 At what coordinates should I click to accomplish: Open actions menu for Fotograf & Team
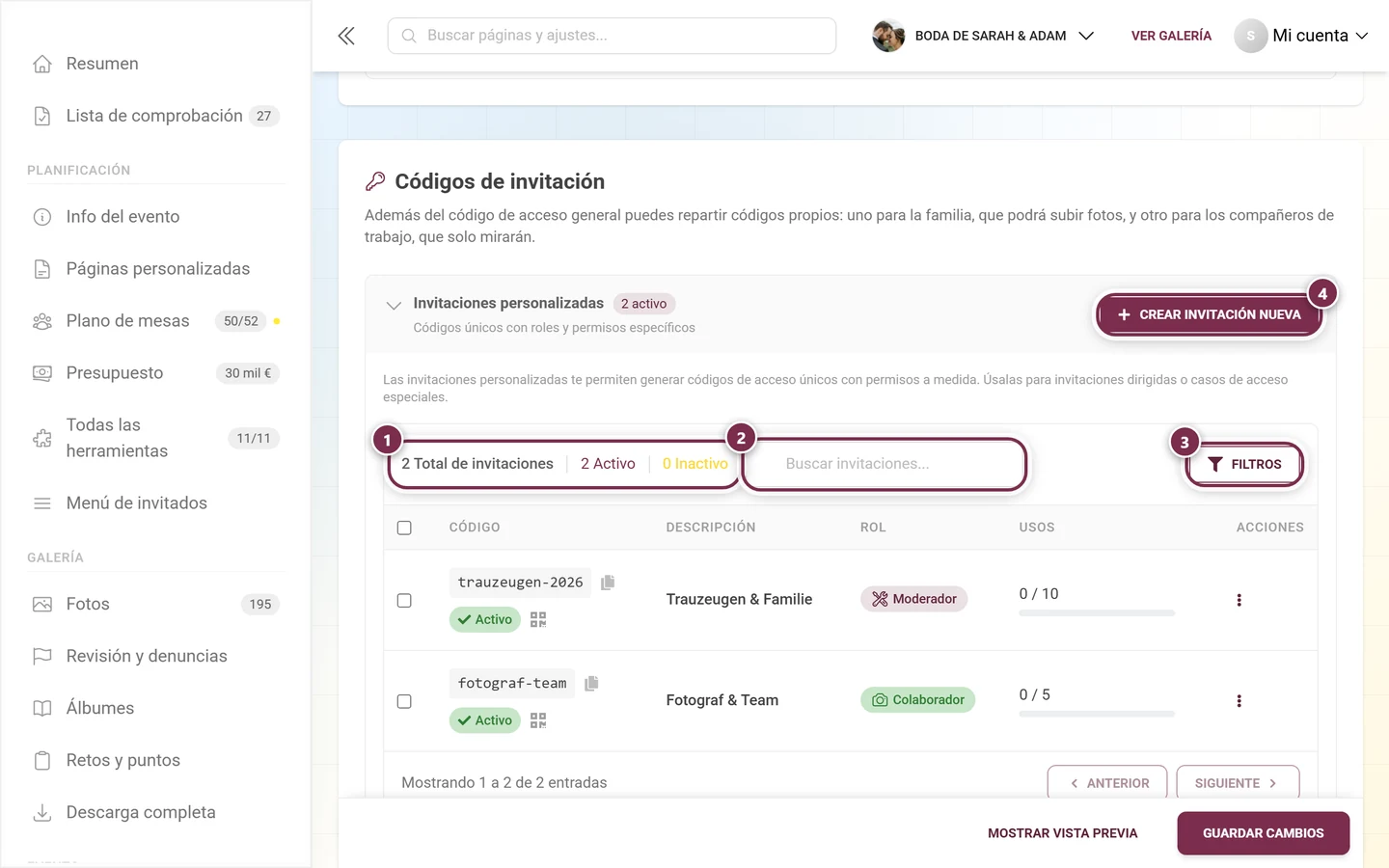(x=1239, y=701)
